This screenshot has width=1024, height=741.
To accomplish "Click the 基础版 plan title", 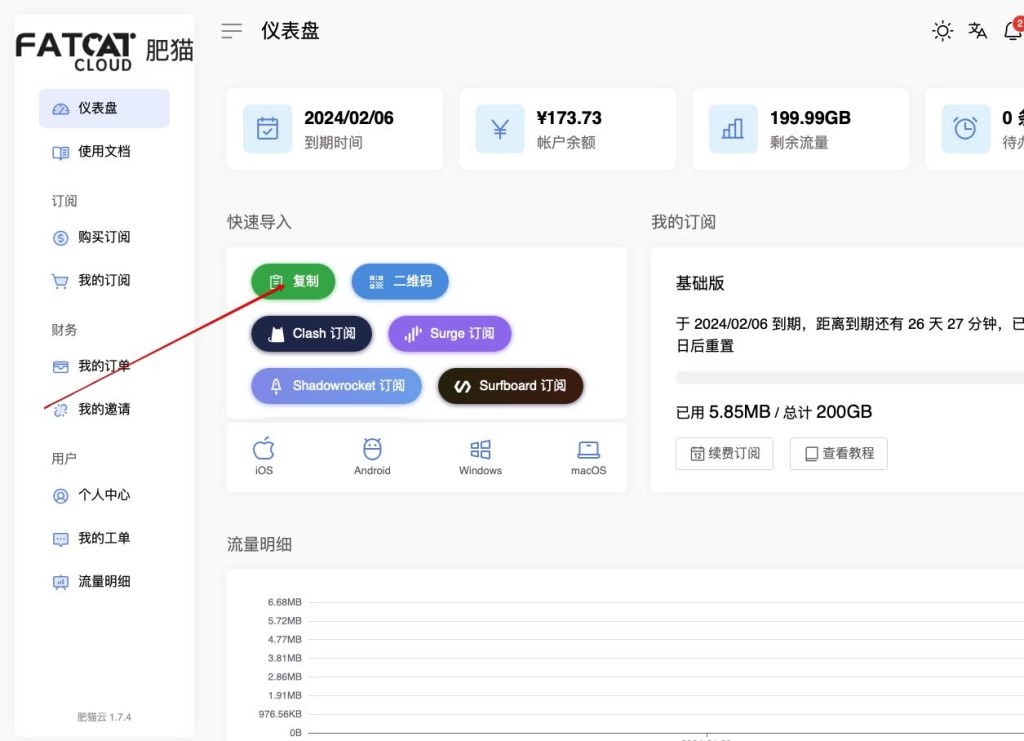I will click(x=700, y=283).
